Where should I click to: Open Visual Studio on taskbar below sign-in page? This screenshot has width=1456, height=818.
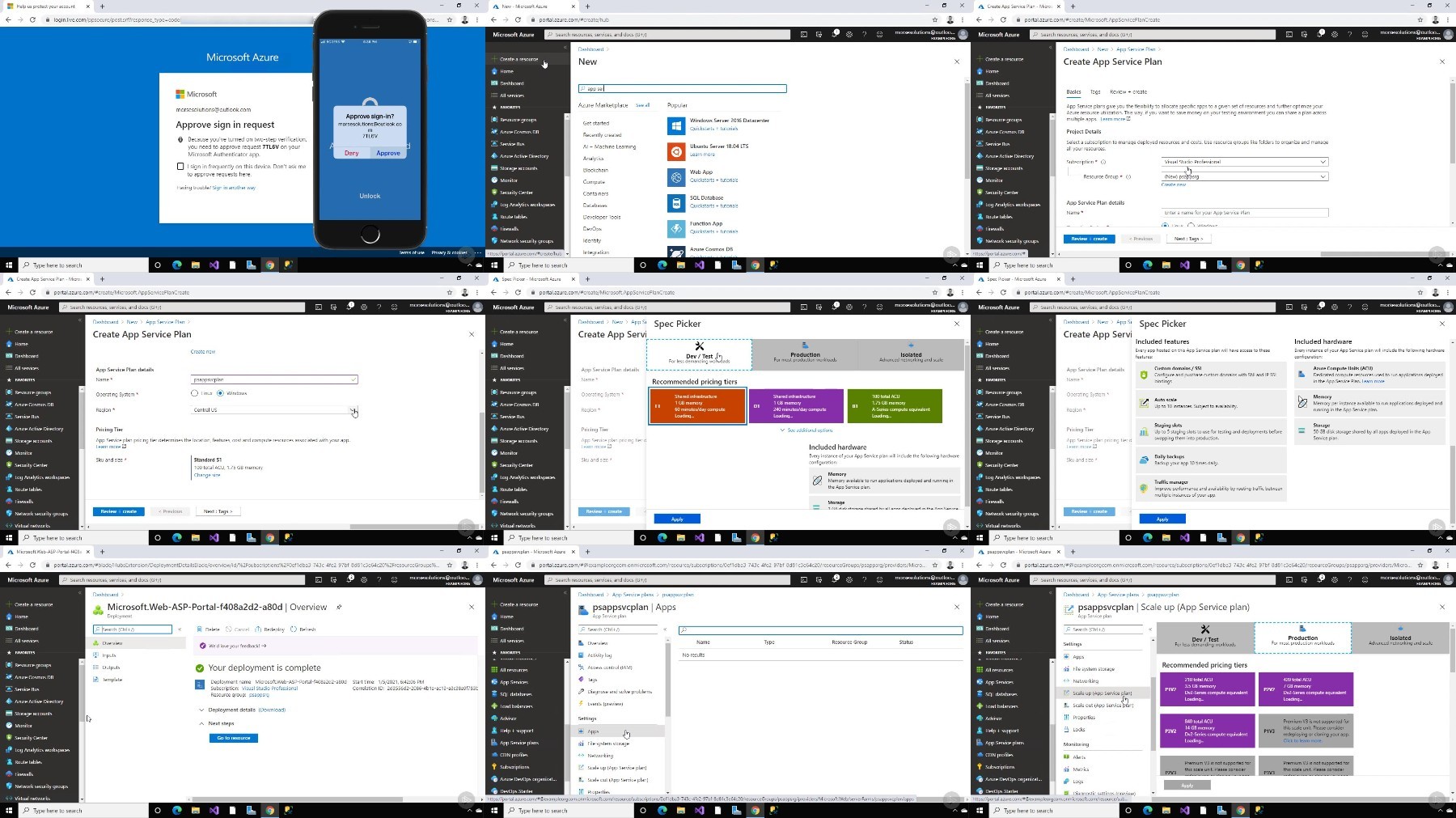coord(214,265)
